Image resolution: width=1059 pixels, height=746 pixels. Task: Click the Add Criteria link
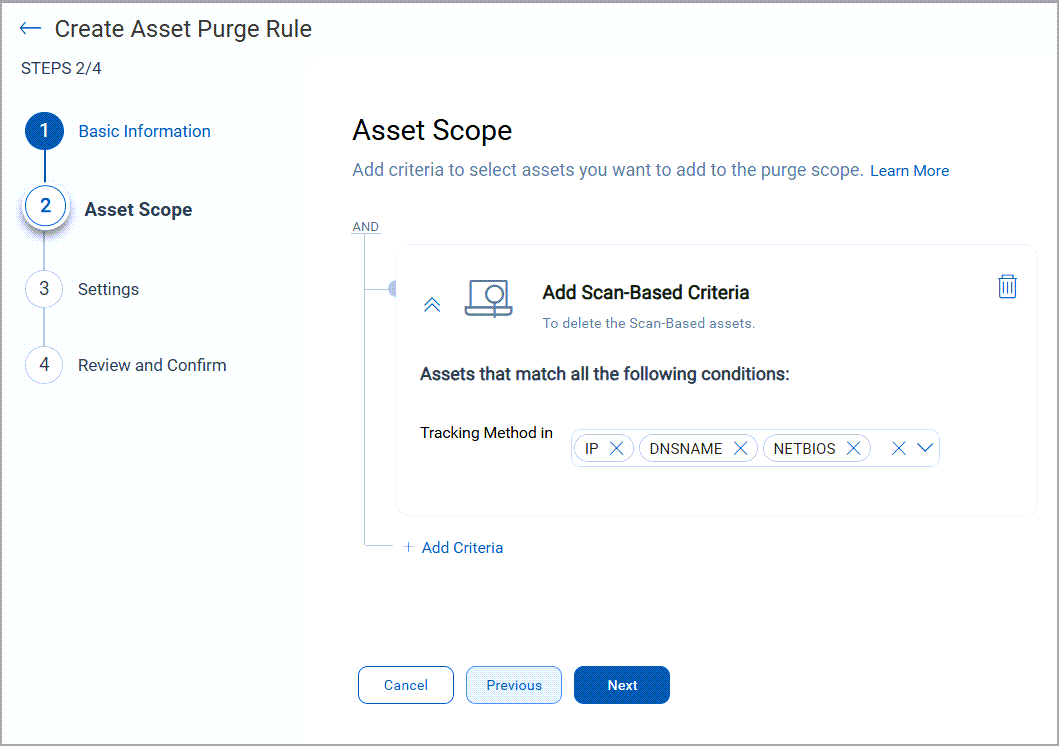[x=462, y=548]
